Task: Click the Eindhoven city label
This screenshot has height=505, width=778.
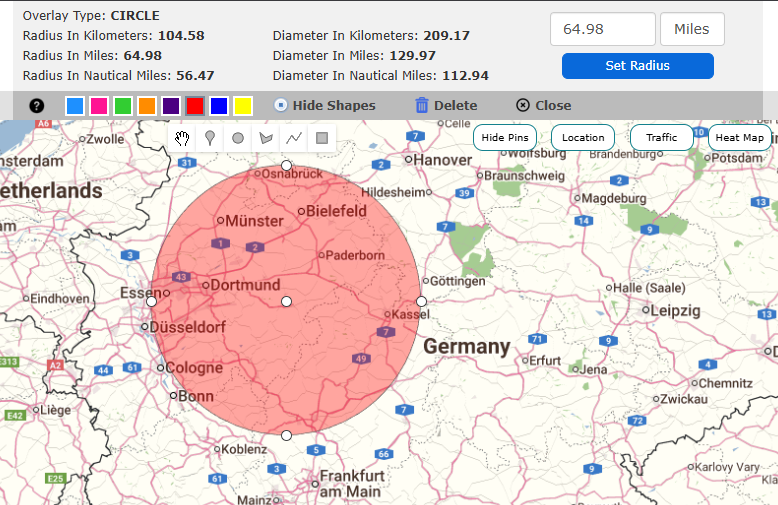Action: coord(60,299)
